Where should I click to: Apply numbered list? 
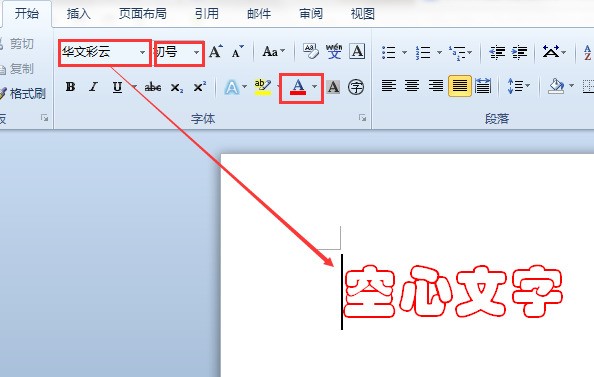(423, 52)
